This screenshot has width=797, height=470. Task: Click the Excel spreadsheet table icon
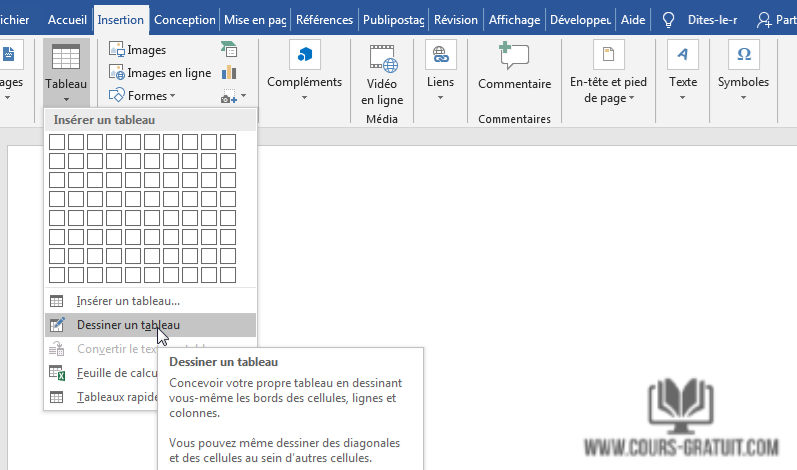[x=57, y=373]
